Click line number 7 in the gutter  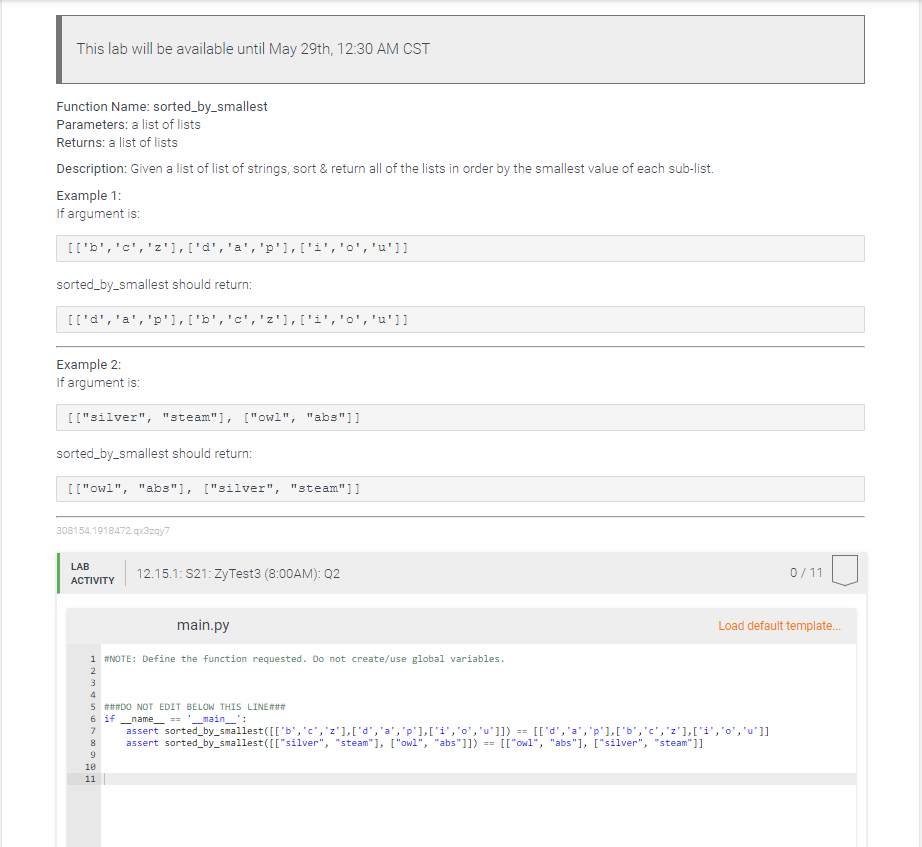(91, 730)
